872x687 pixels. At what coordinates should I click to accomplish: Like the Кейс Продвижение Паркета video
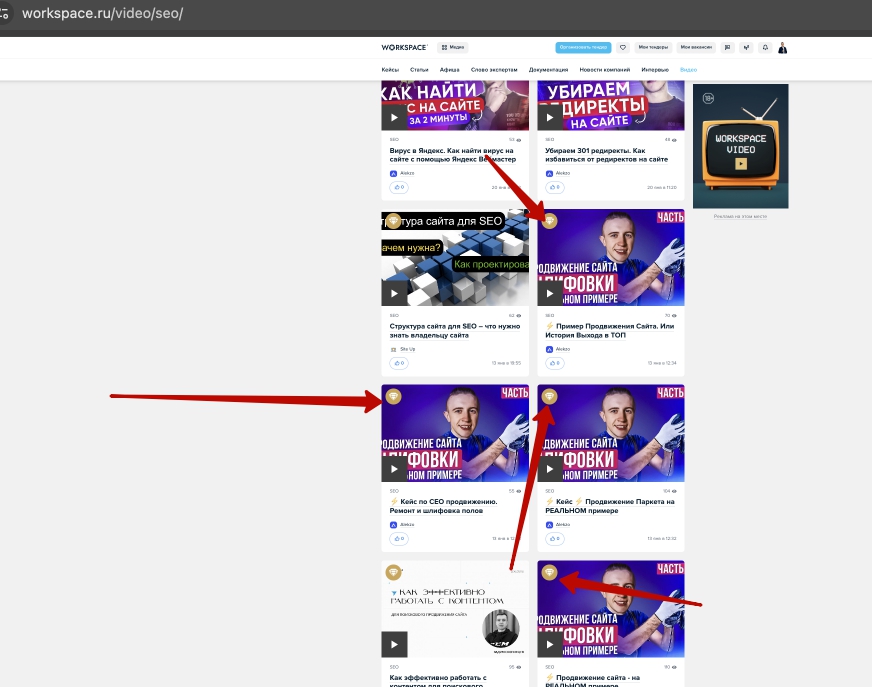(x=555, y=539)
